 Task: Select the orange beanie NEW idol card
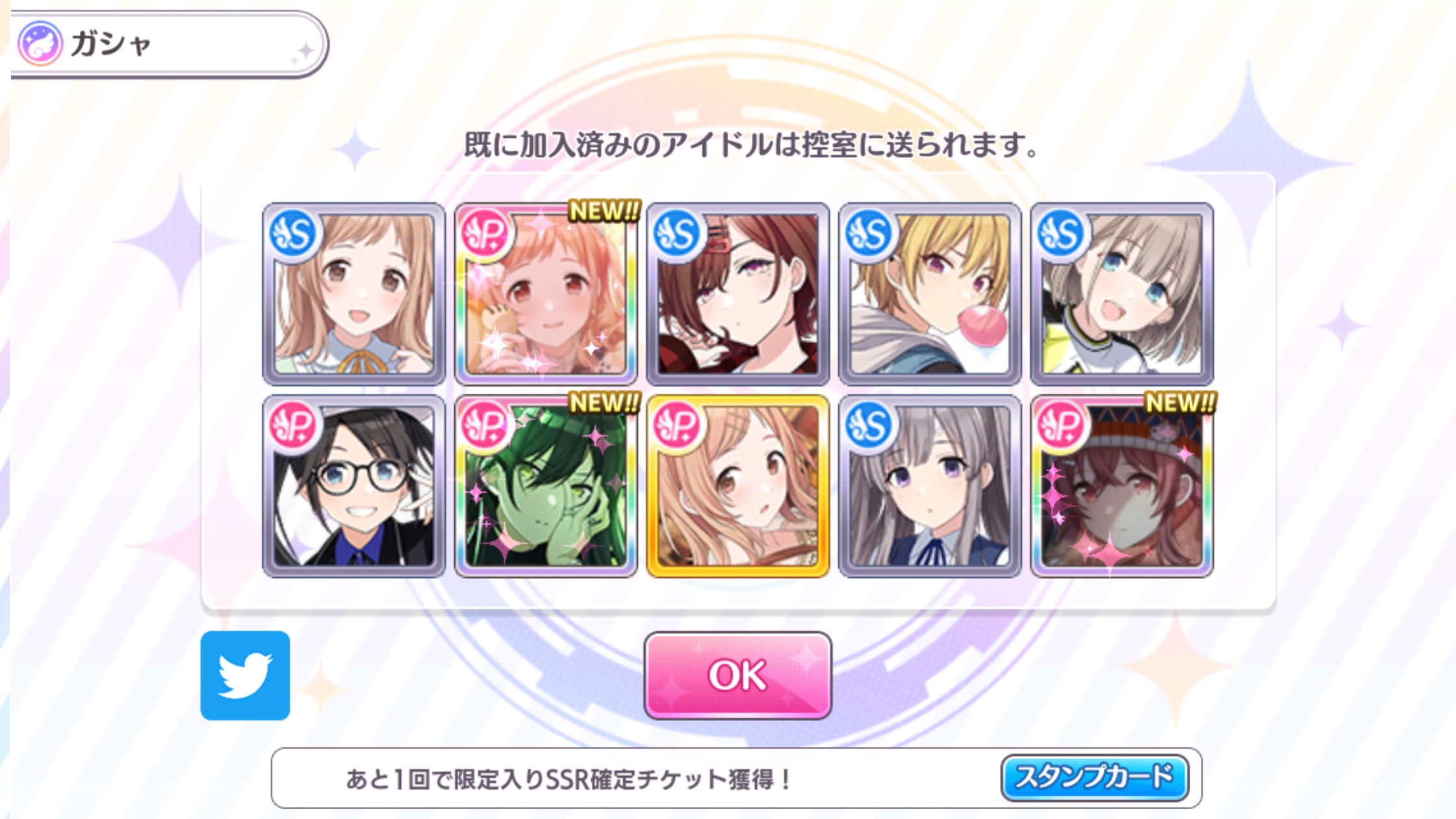(1122, 486)
